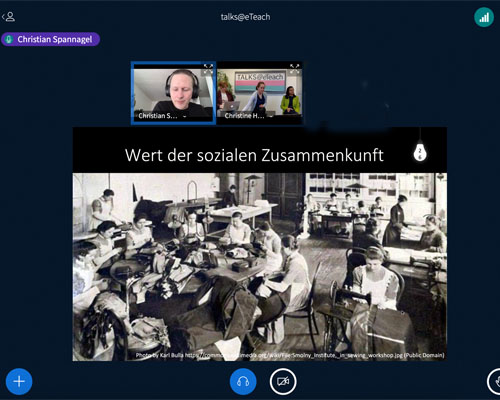Toggle the listen-only headphones audio button
Viewport: 500px width, 400px height.
[x=243, y=381]
